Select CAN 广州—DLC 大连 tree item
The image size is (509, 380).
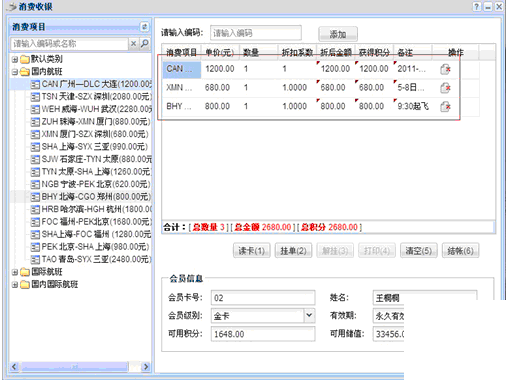point(97,84)
